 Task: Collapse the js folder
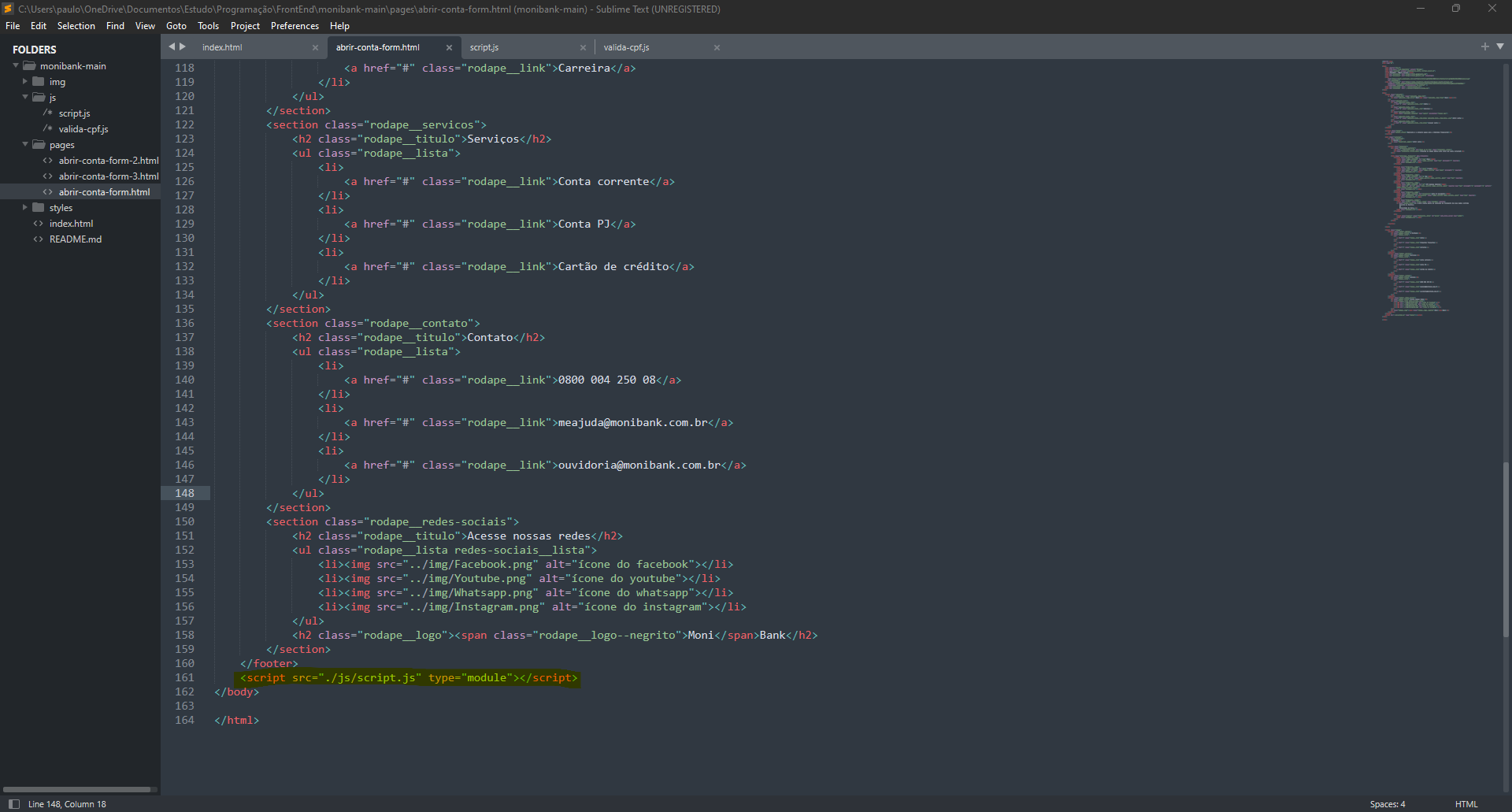(25, 97)
